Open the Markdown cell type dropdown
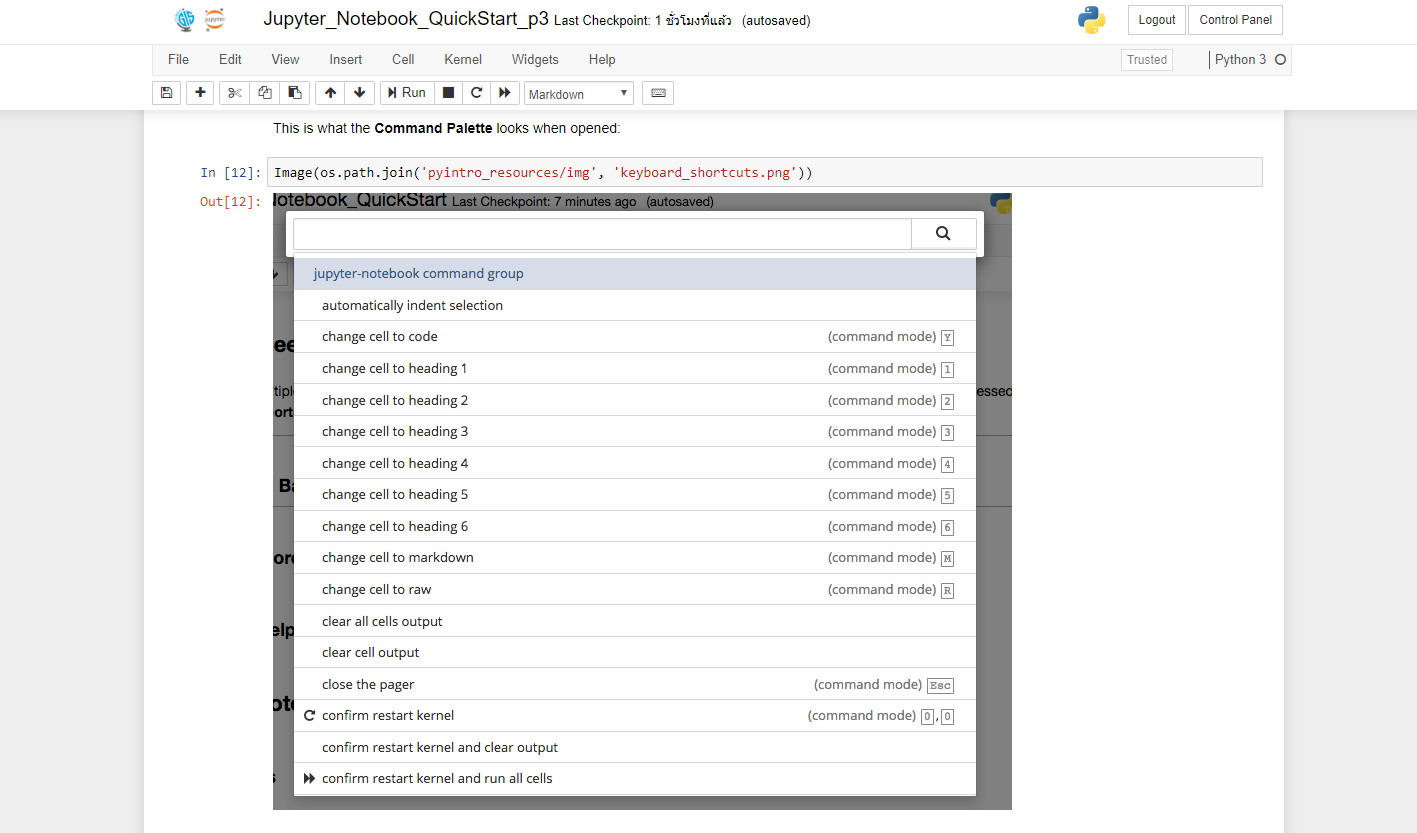1417x833 pixels. [578, 93]
